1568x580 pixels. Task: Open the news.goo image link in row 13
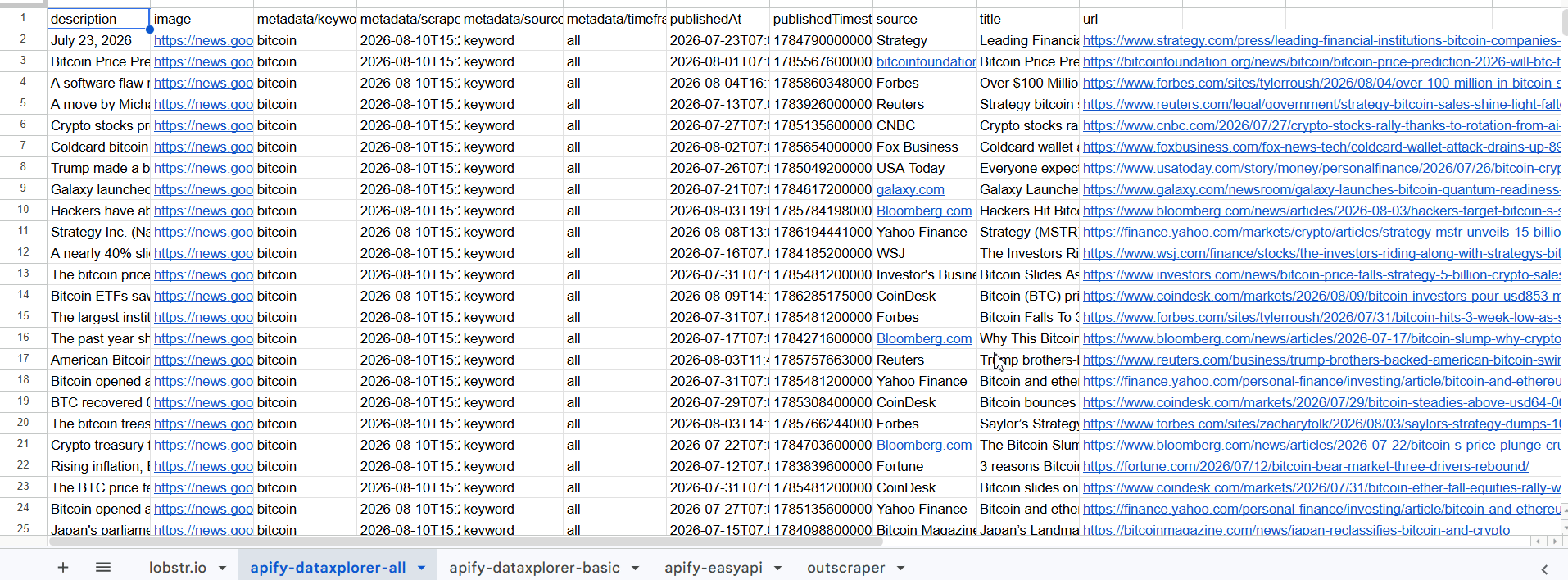click(x=203, y=274)
